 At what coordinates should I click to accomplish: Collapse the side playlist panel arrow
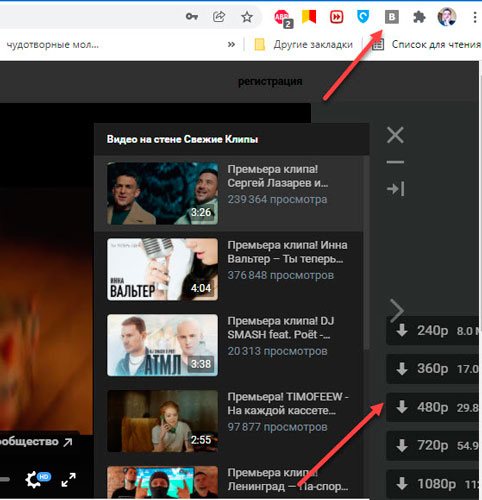click(395, 189)
